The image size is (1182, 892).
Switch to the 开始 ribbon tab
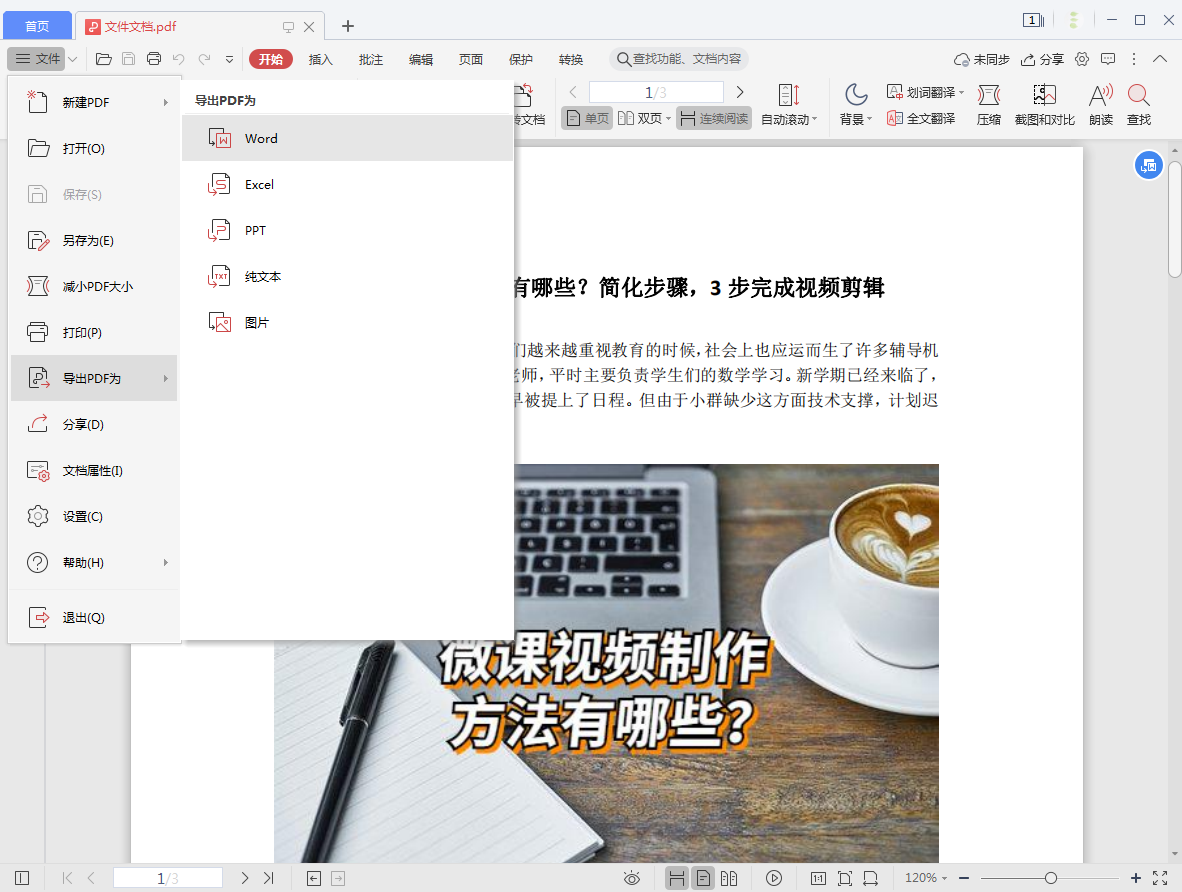pyautogui.click(x=271, y=59)
